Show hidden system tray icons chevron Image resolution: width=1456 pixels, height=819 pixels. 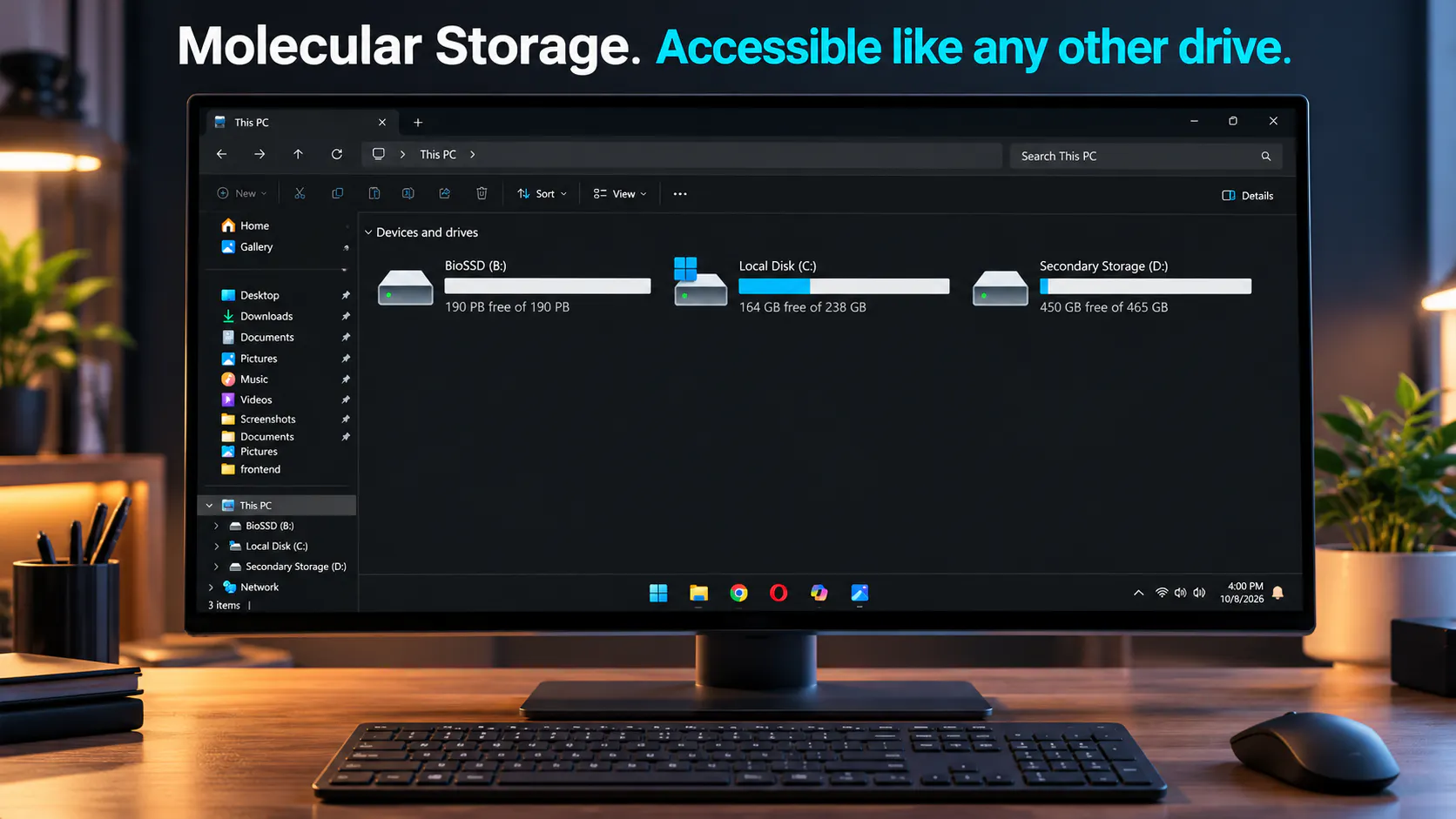1138,593
